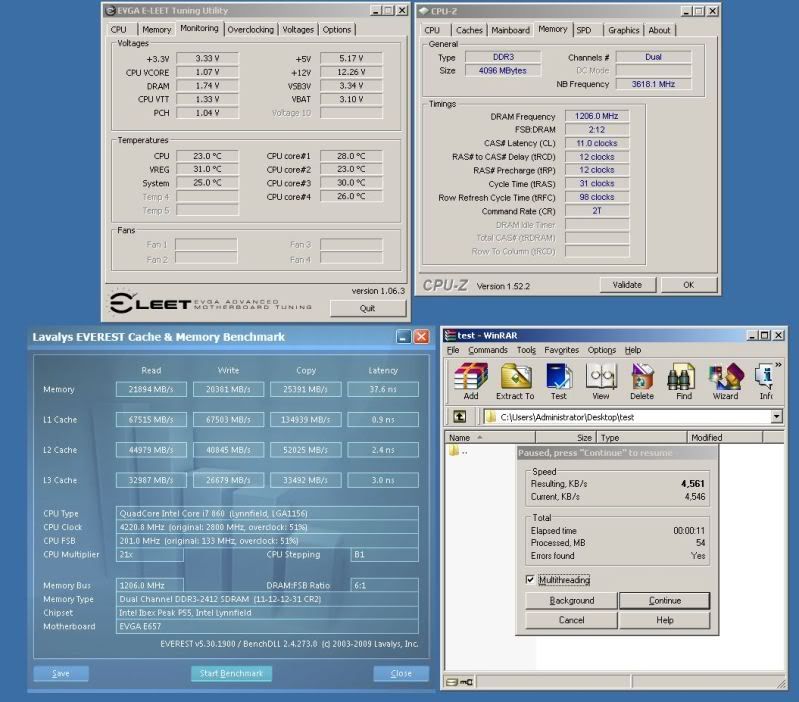The width and height of the screenshot is (799, 702).
Task: Click OK in the CPU-Z window
Action: pyautogui.click(x=689, y=285)
